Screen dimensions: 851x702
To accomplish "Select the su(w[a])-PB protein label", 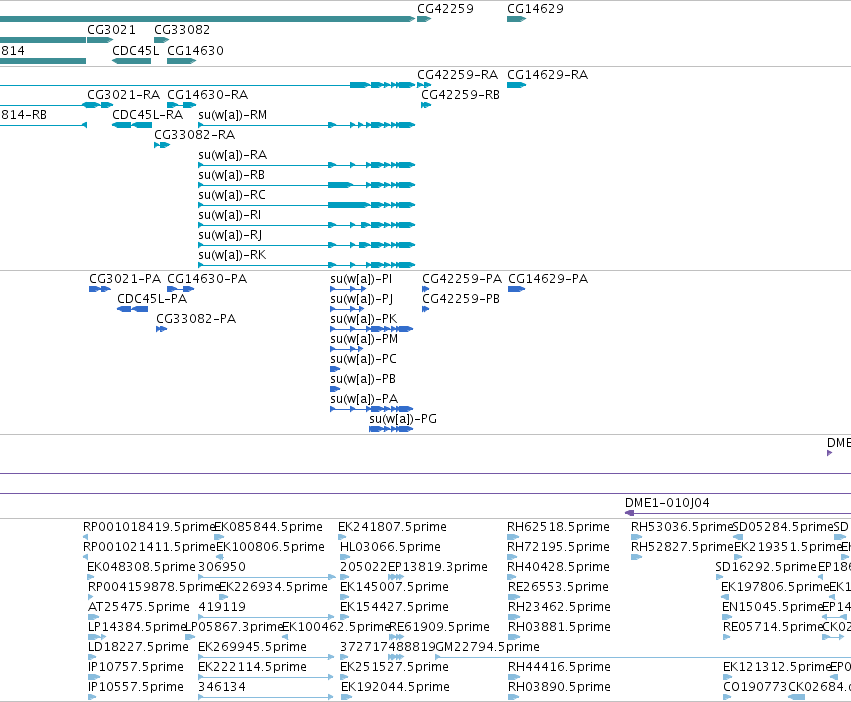I will (363, 379).
